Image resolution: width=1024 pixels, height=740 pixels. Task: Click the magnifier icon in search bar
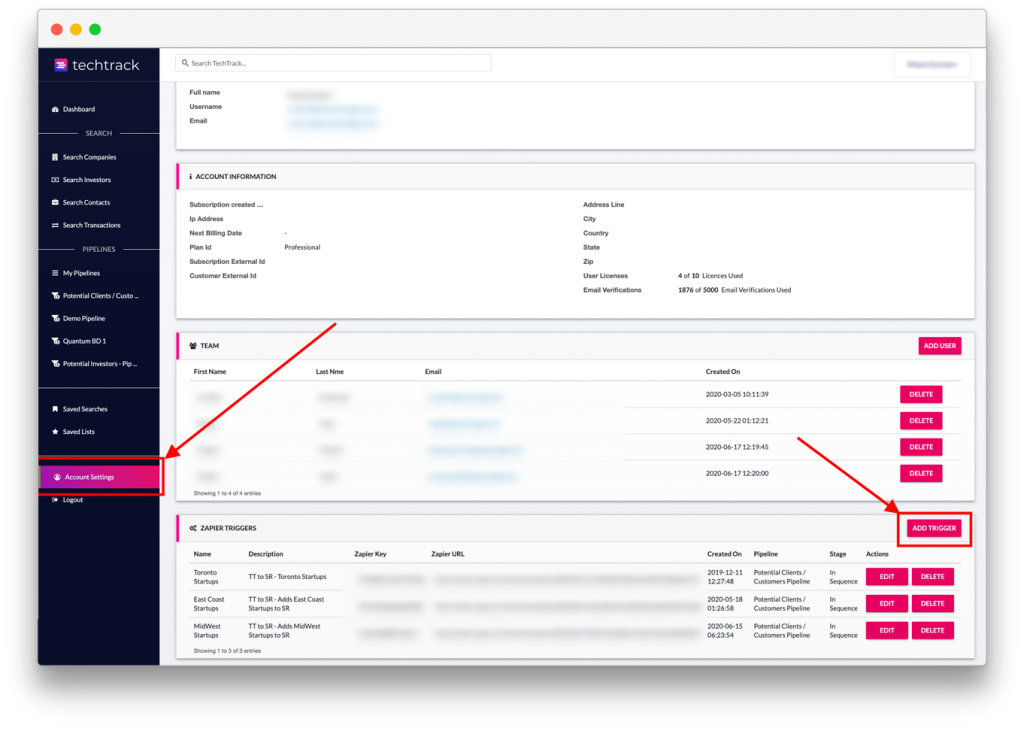point(185,63)
